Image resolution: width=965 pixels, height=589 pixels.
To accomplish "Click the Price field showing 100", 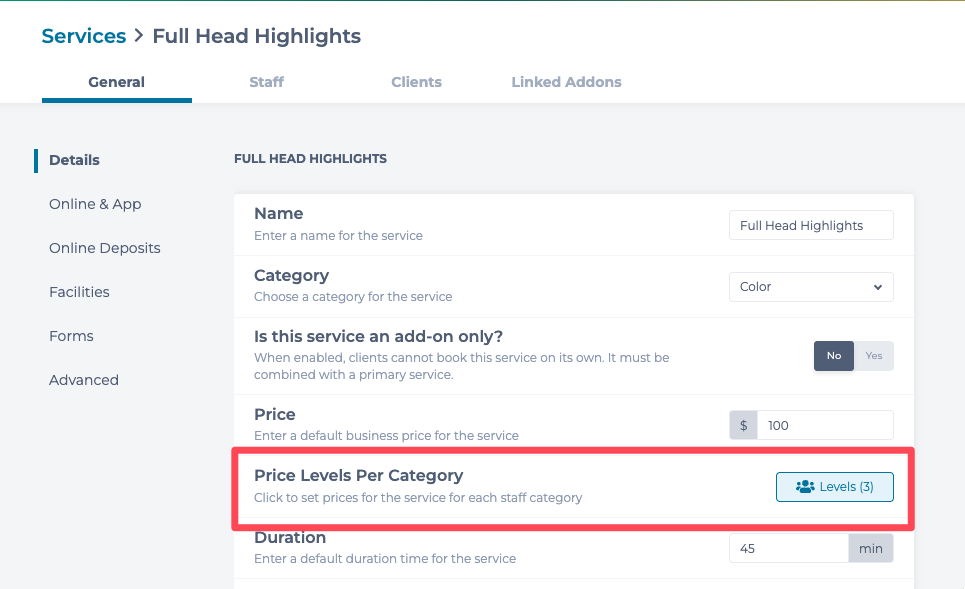I will click(x=825, y=425).
